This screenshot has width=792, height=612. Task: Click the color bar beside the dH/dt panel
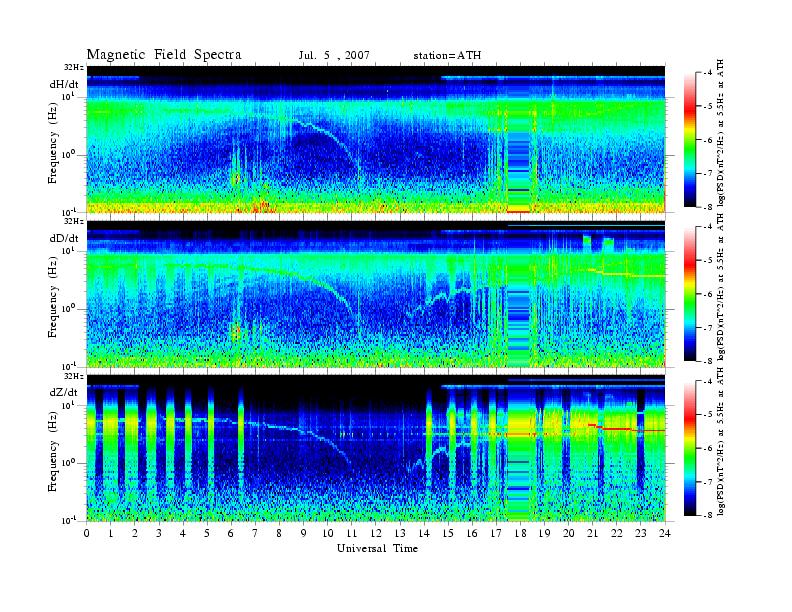click(x=690, y=140)
